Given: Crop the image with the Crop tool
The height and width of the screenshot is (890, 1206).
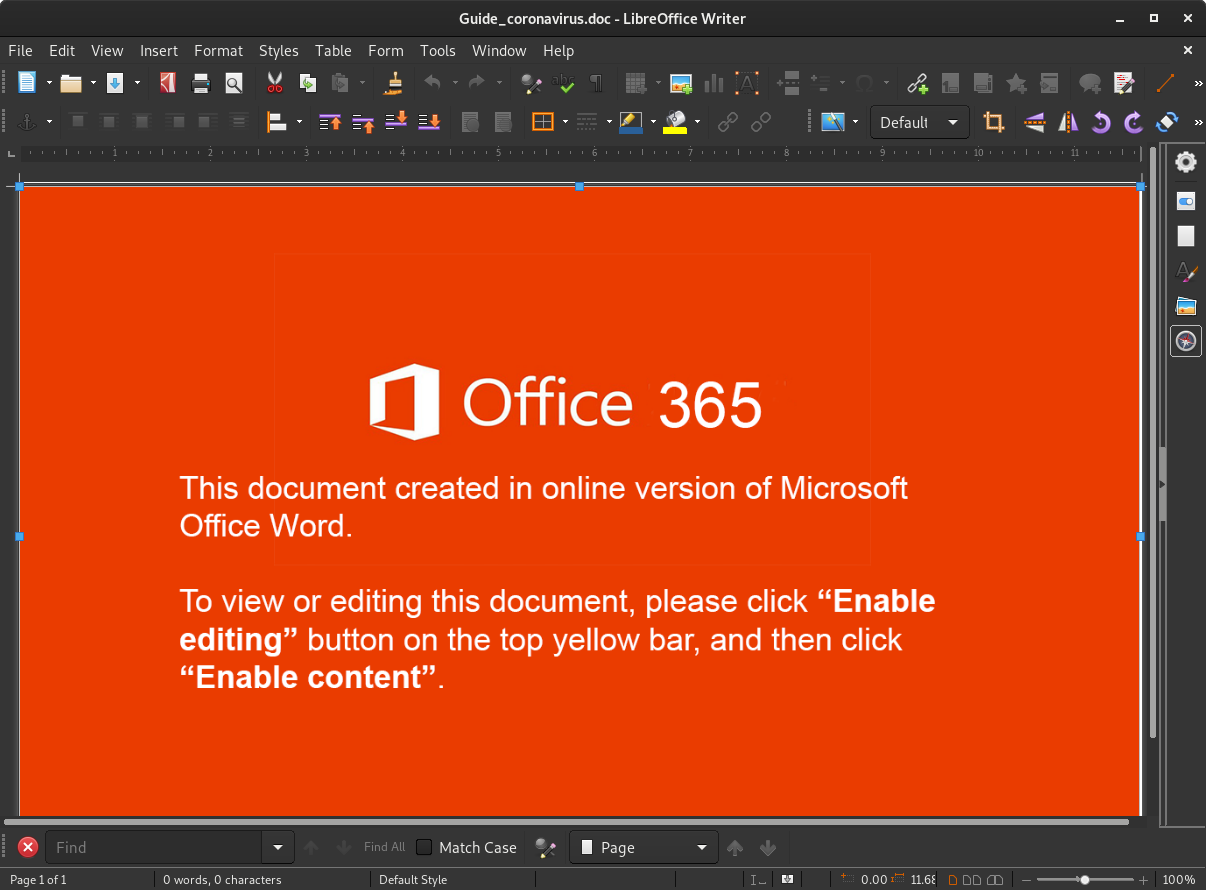Looking at the screenshot, I should pyautogui.click(x=993, y=122).
